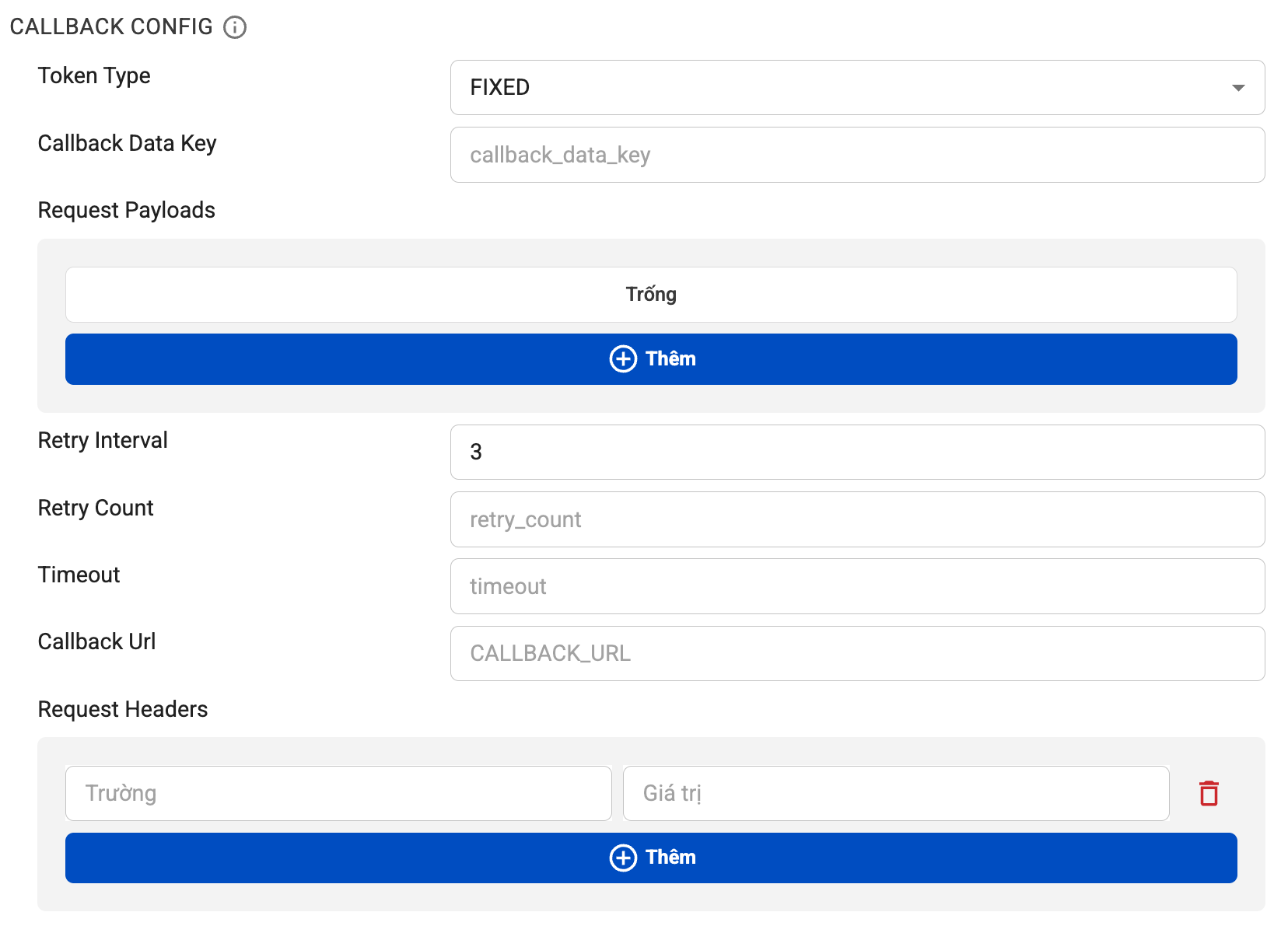Click the plus icon on the Request Headers Thêm button
The image size is (1288, 933).
(623, 858)
